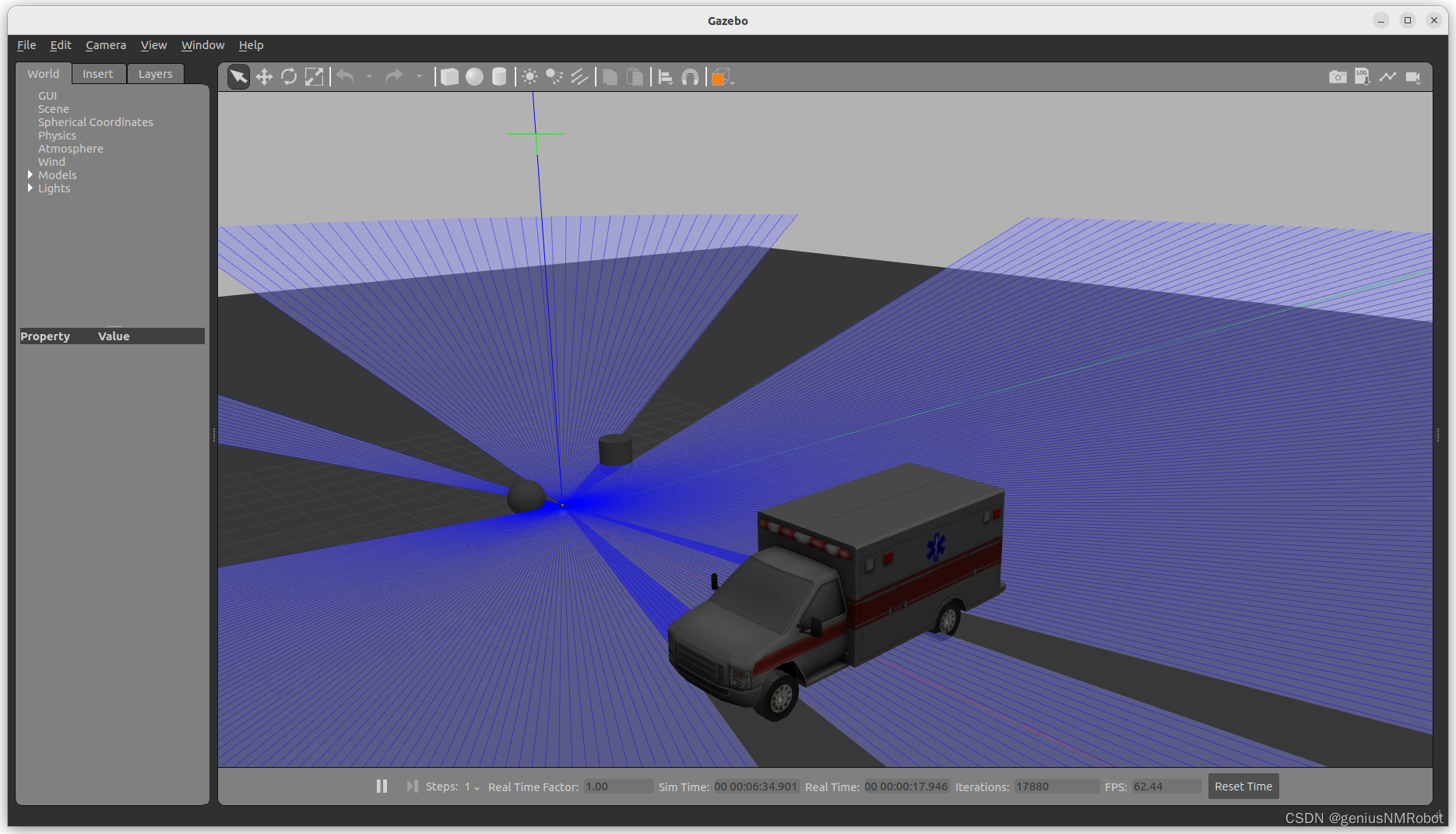Add a Sphere to the world
This screenshot has width=1456, height=834.
pyautogui.click(x=474, y=76)
